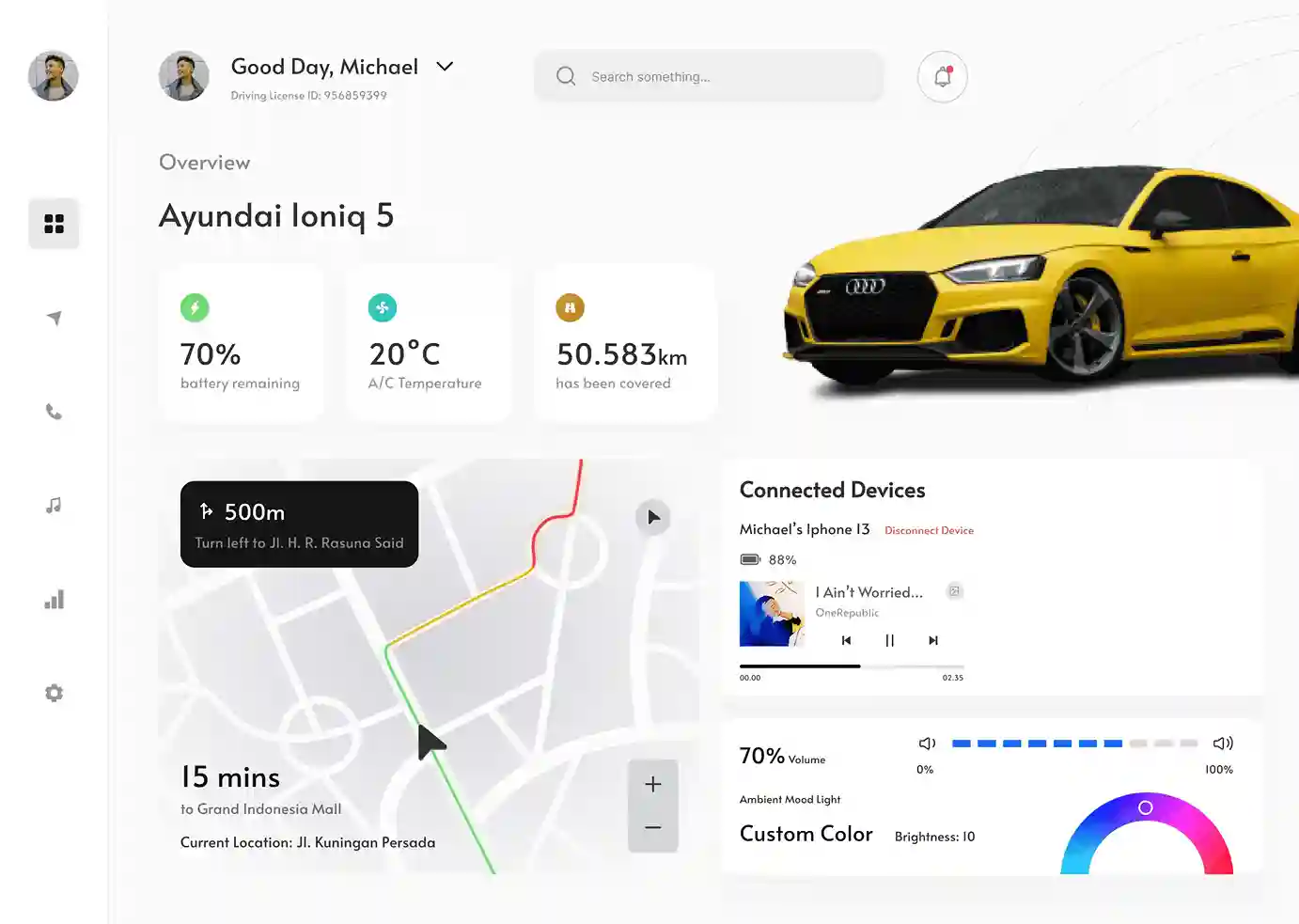The width and height of the screenshot is (1299, 924).
Task: Zoom in the map with plus button
Action: pos(653,784)
